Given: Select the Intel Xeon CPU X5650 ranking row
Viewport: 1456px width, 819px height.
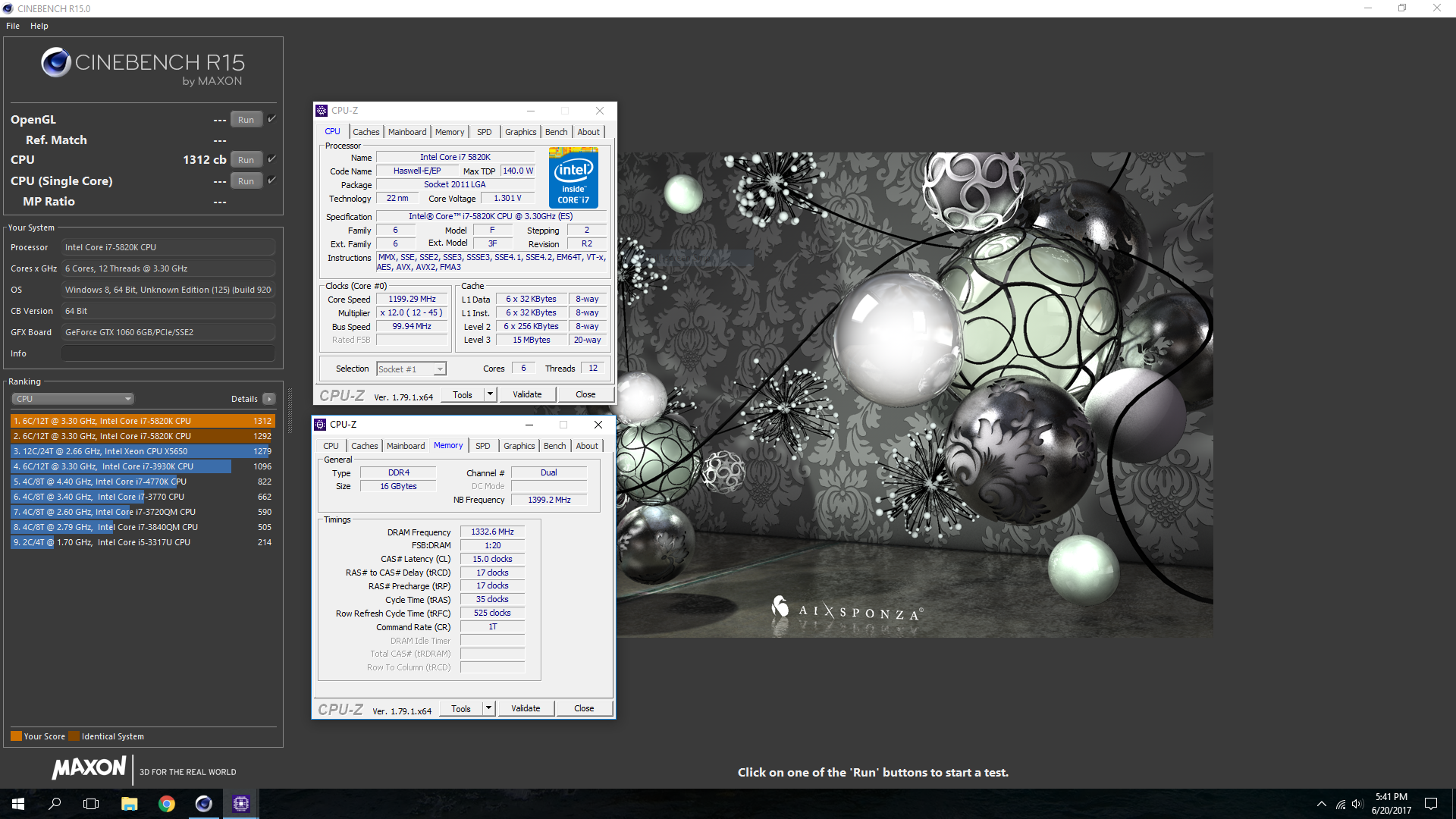Looking at the screenshot, I should (x=143, y=451).
